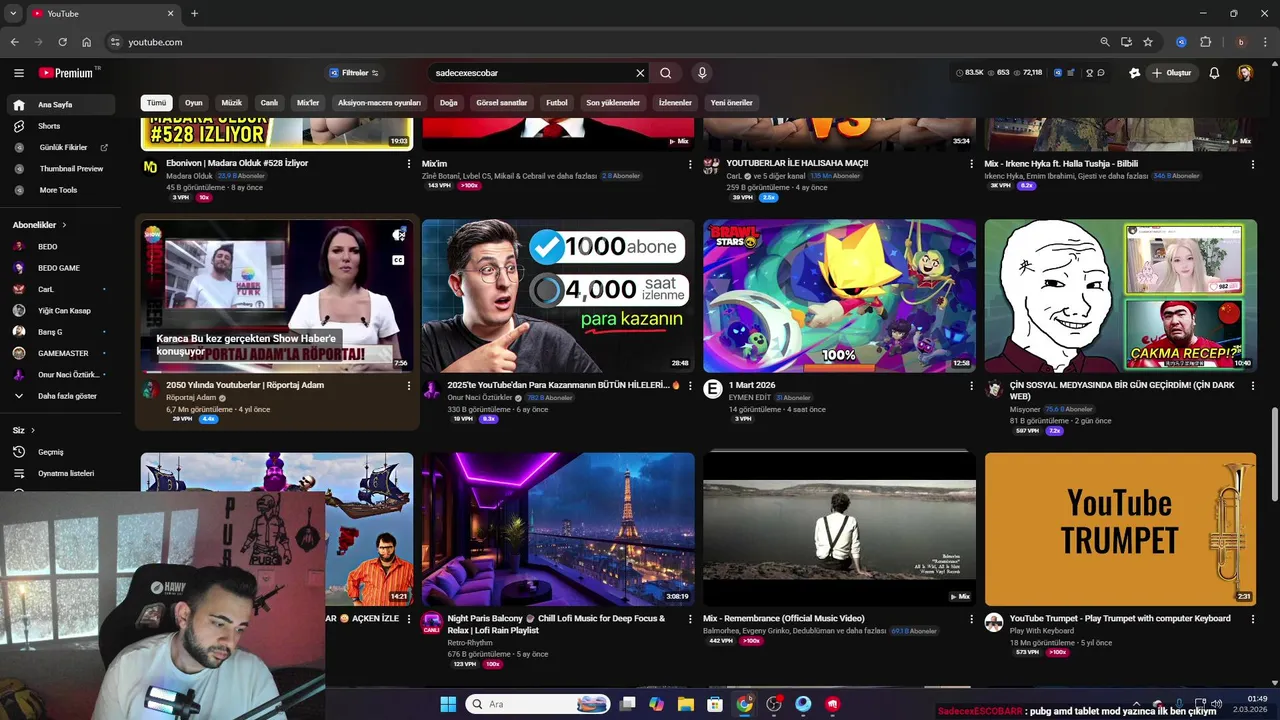Open Yiğit Can Kasap subscription
1280x720 pixels.
coord(64,310)
